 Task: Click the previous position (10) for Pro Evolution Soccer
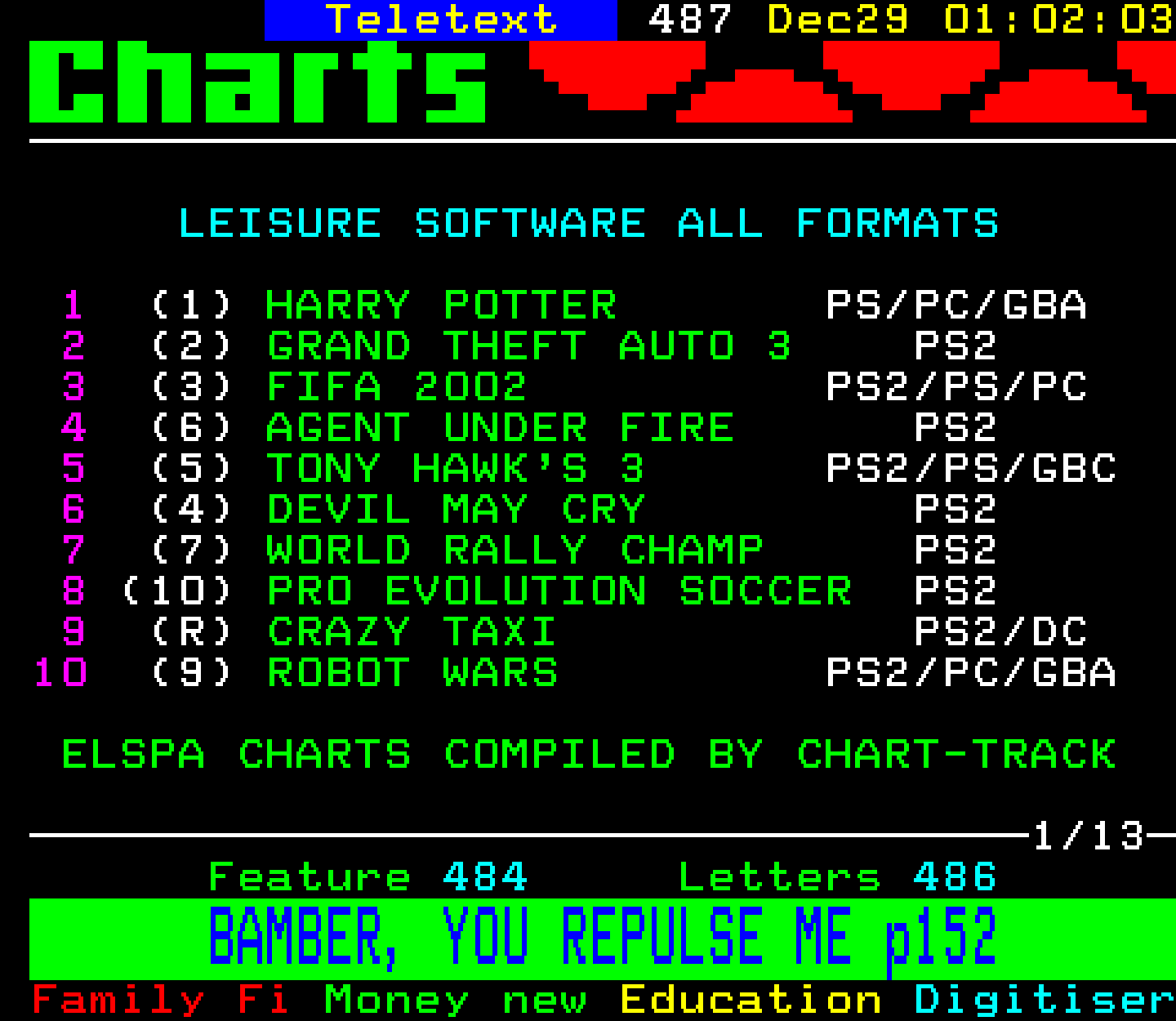[x=177, y=591]
